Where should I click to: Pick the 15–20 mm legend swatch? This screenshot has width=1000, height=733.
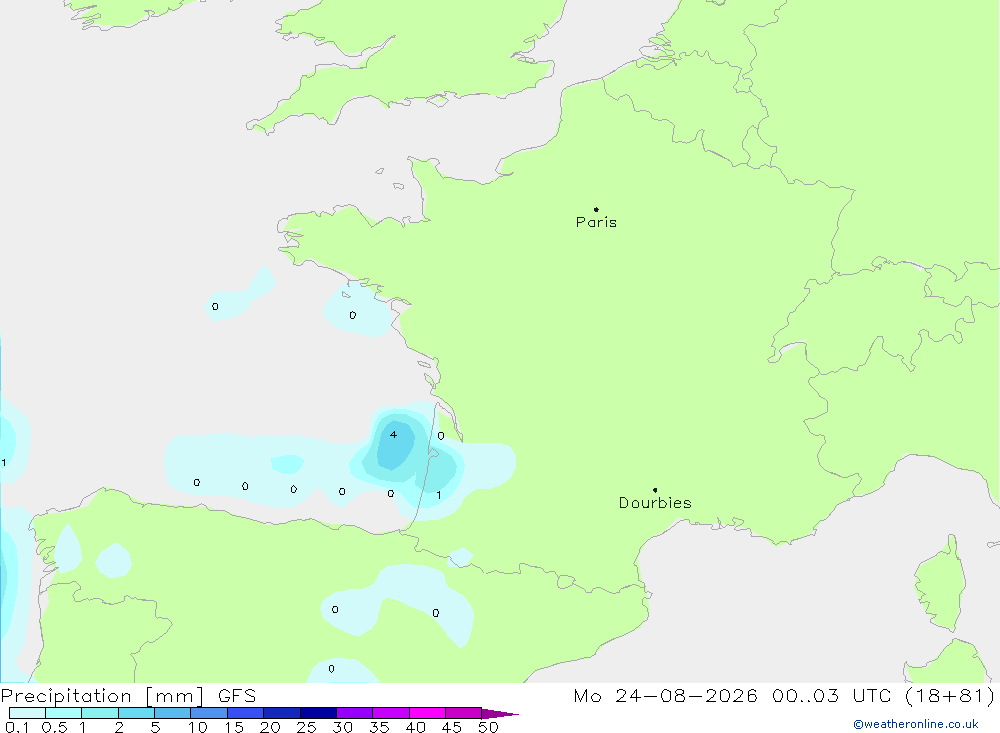(x=246, y=713)
